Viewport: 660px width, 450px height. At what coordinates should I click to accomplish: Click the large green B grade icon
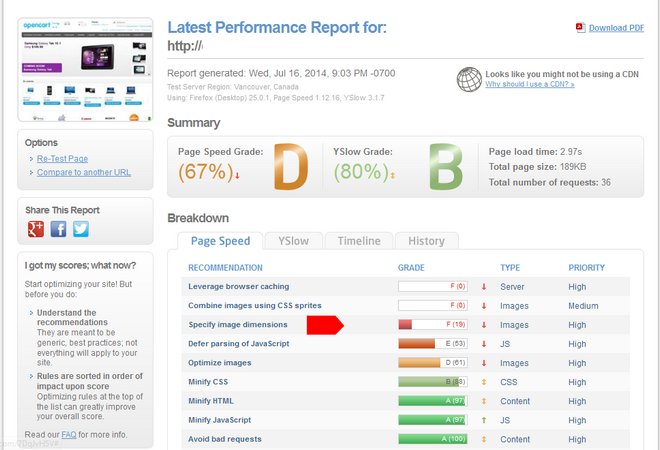coord(446,166)
